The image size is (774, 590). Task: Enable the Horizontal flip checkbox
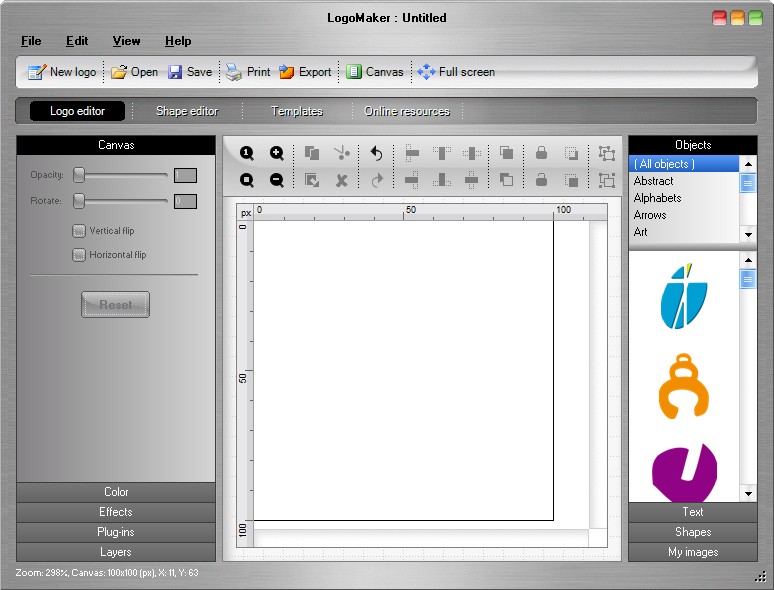(x=79, y=255)
